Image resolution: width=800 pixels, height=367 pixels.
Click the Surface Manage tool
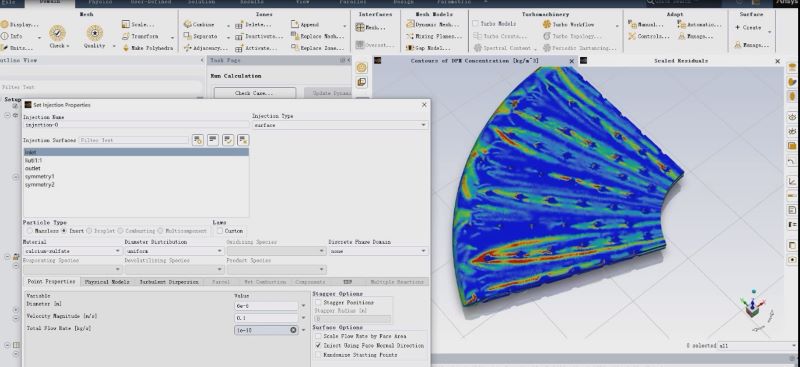click(752, 45)
